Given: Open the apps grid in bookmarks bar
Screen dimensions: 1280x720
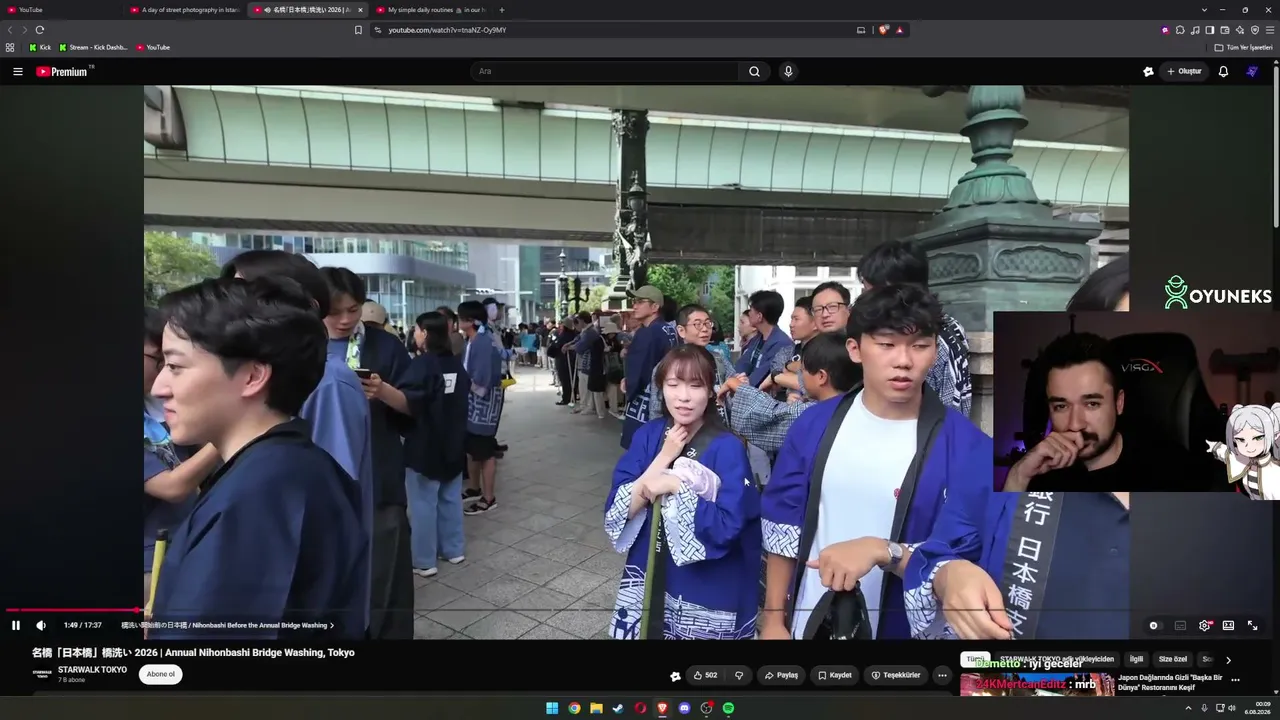Looking at the screenshot, I should pyautogui.click(x=10, y=47).
